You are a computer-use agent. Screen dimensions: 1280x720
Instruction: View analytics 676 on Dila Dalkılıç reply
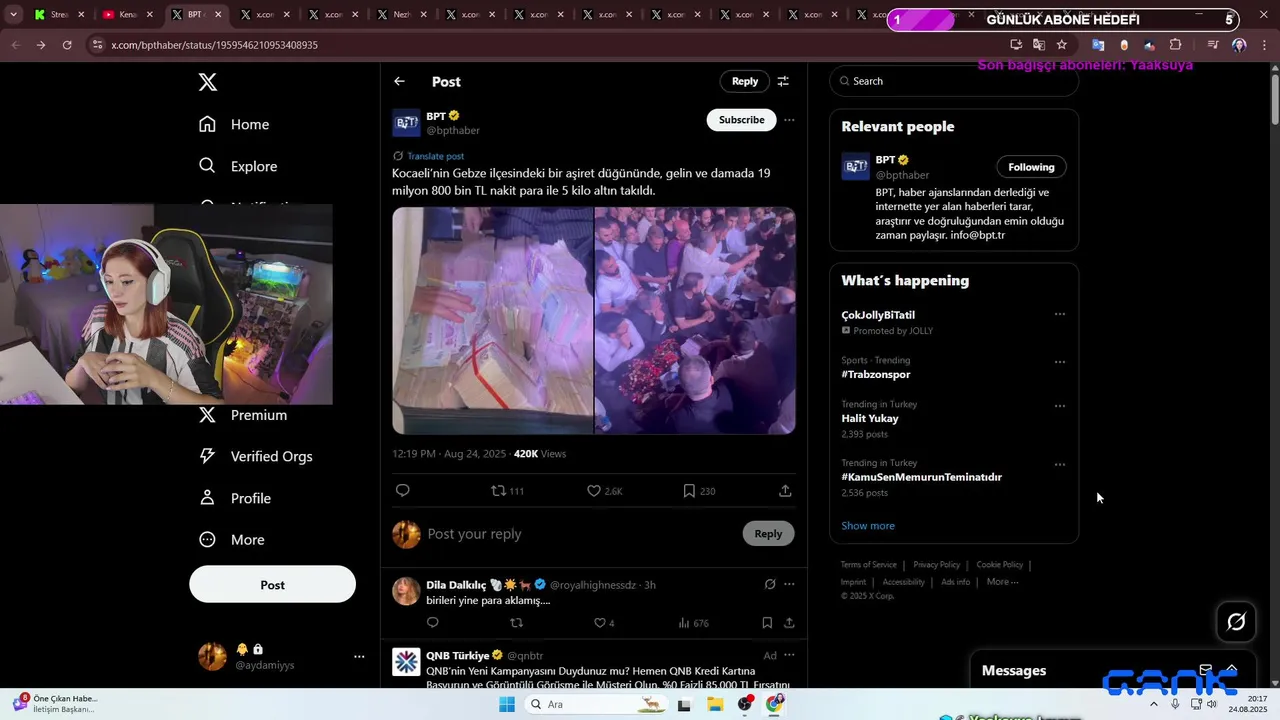[x=693, y=622]
